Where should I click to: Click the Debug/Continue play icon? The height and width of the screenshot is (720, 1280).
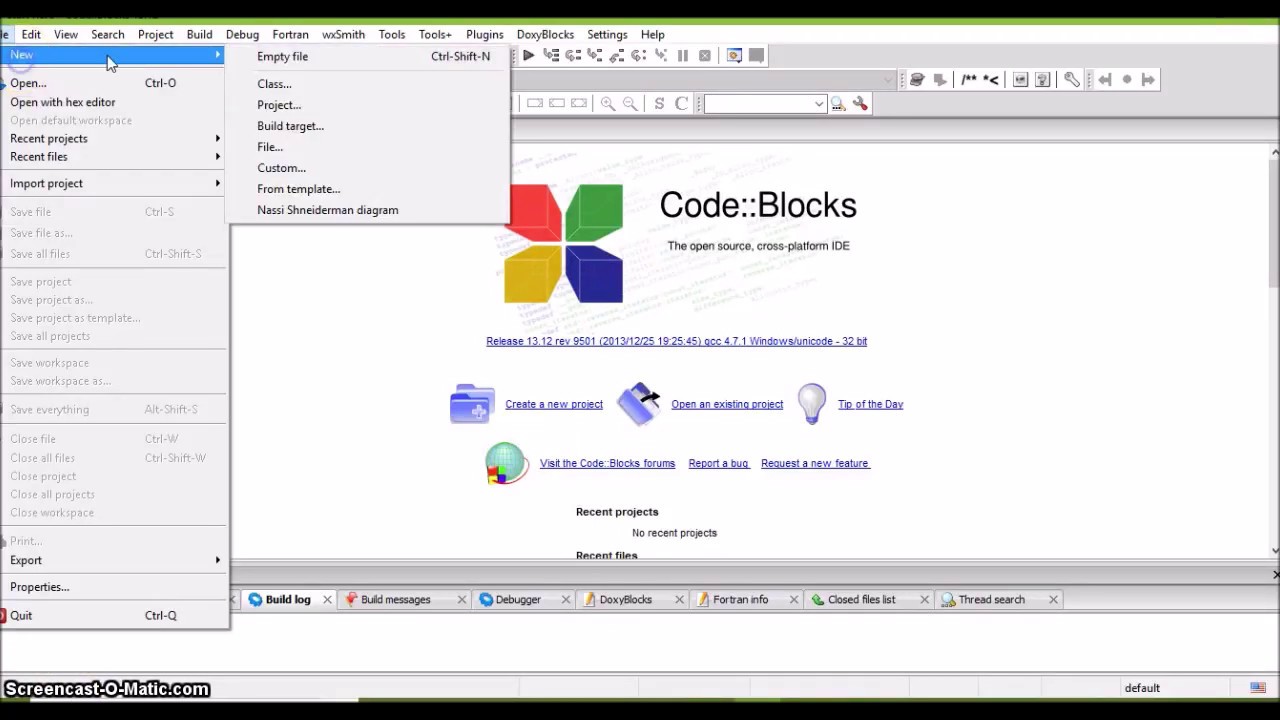coord(528,56)
